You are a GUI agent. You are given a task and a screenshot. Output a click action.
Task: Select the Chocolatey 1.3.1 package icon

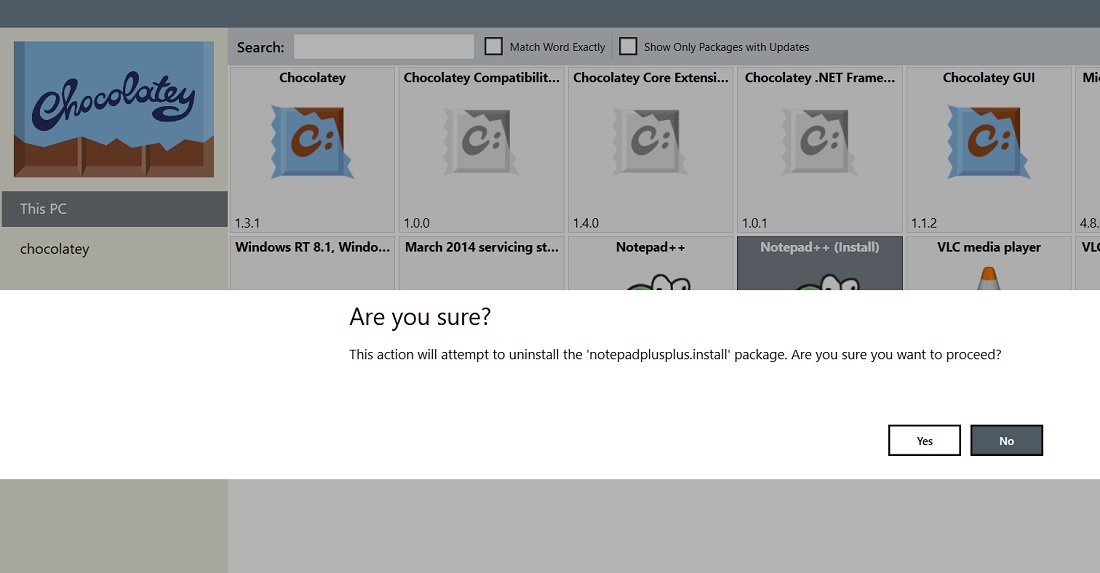[312, 142]
